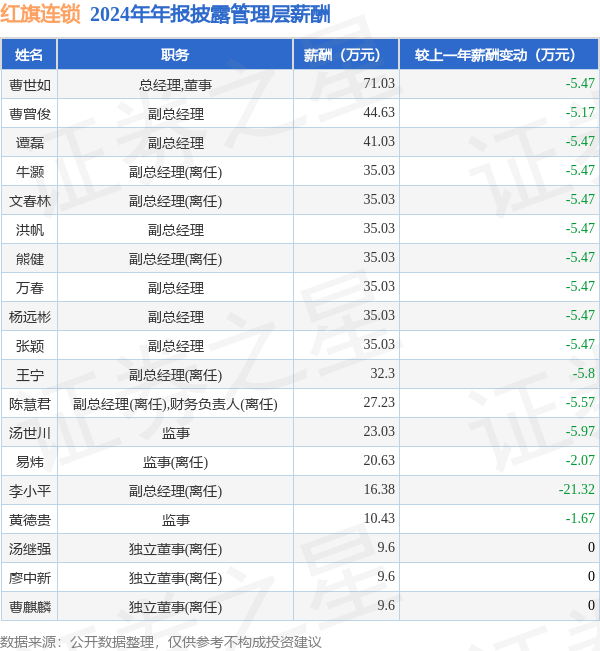Click 监事 title in 黄德贵 row
The height and width of the screenshot is (651, 600).
pyautogui.click(x=175, y=520)
